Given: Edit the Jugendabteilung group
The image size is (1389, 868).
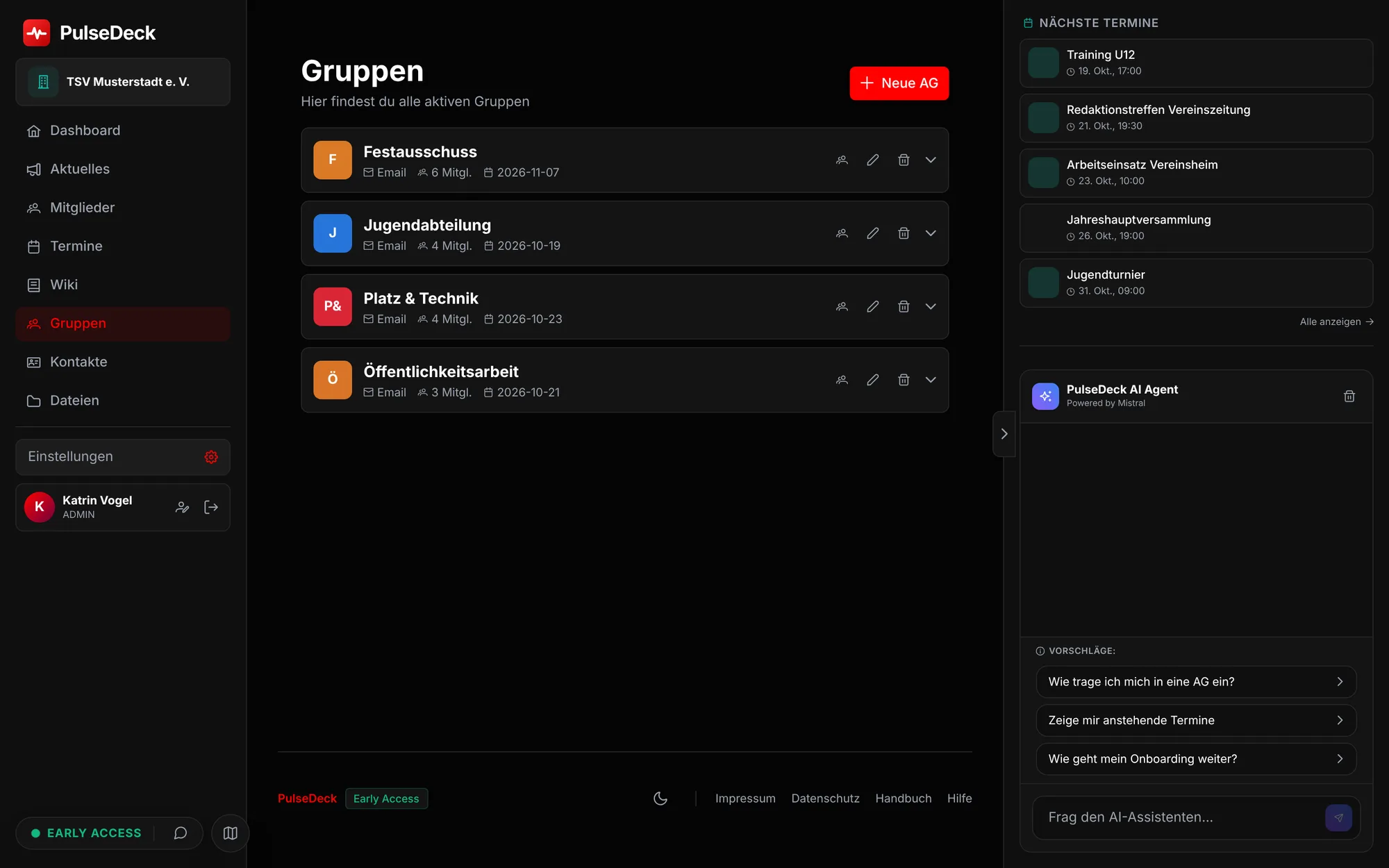Looking at the screenshot, I should point(873,233).
